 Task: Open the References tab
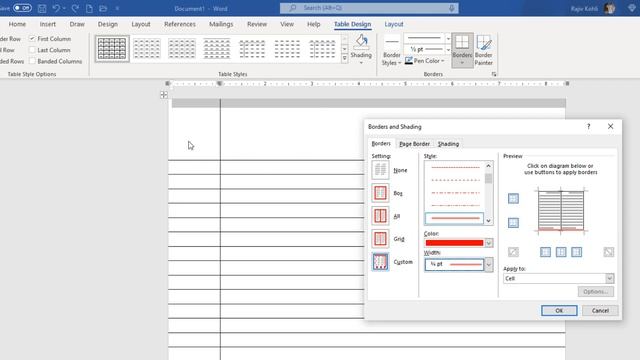pyautogui.click(x=180, y=24)
